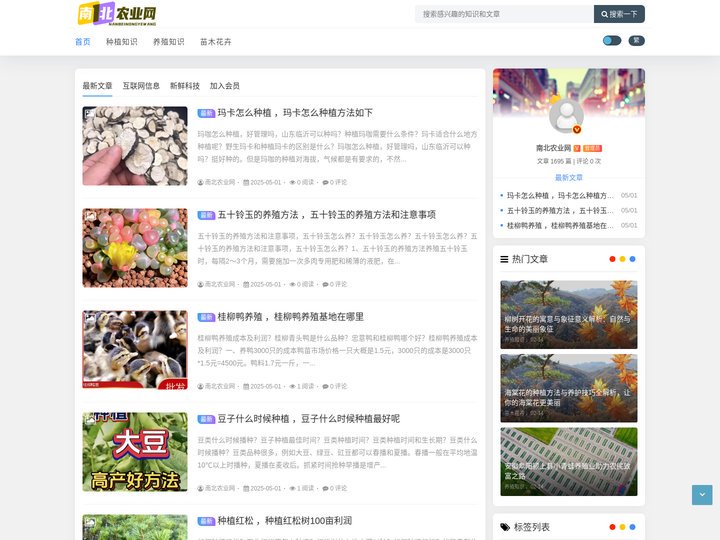
Task: Switch to traditional Chinese with 繁 button
Action: tap(636, 40)
